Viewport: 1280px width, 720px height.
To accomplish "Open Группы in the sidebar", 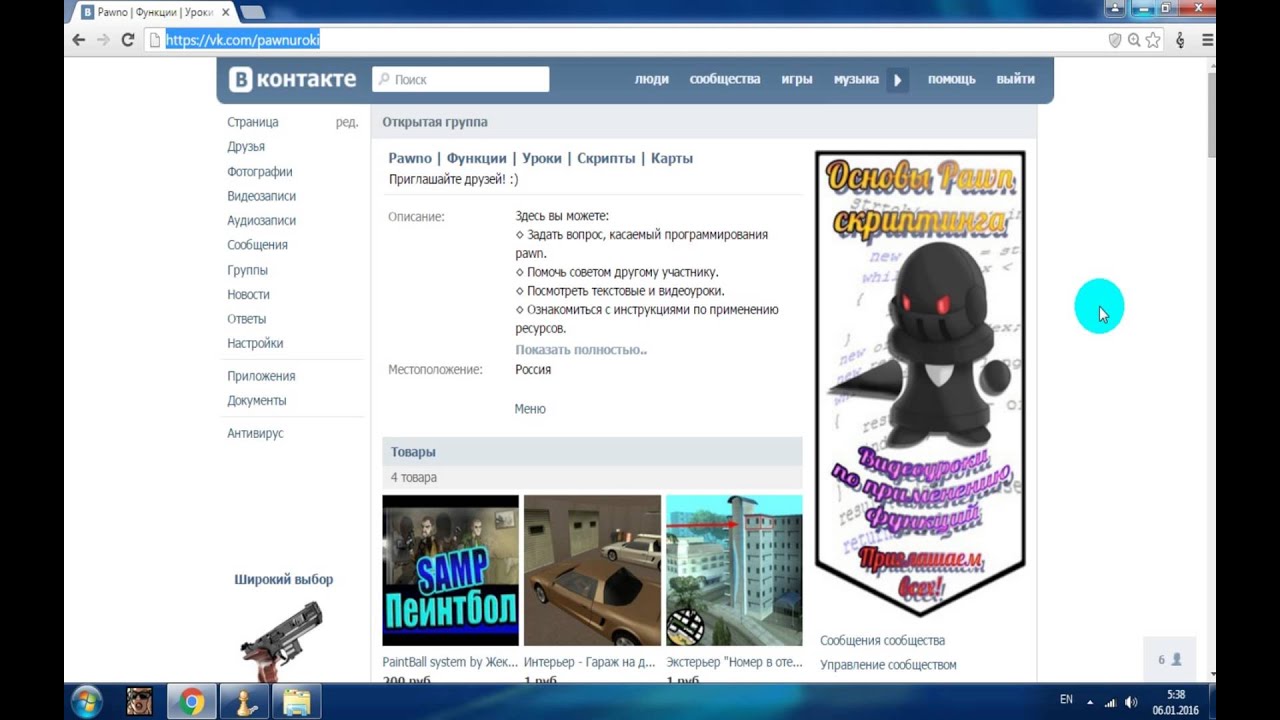I will tap(247, 270).
